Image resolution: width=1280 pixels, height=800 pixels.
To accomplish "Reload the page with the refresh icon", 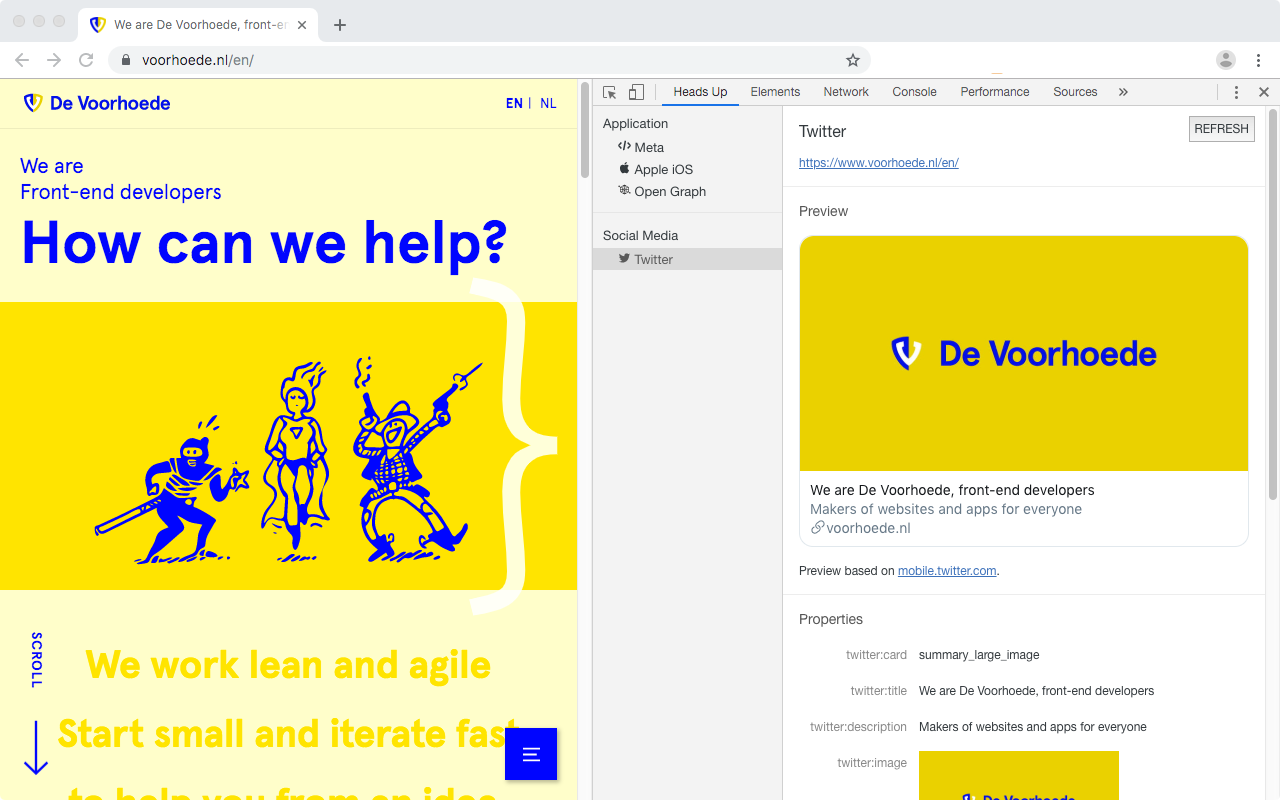I will [x=86, y=60].
